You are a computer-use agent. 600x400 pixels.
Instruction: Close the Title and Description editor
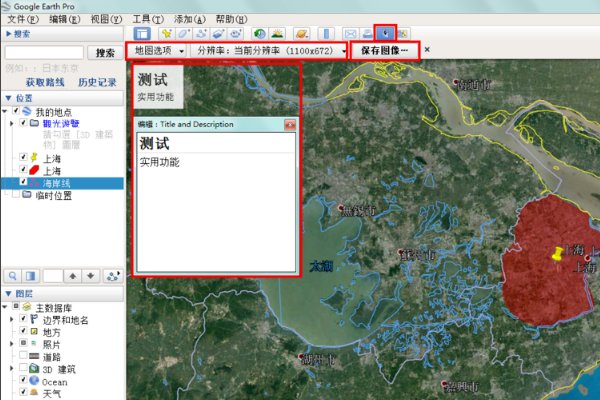(290, 125)
